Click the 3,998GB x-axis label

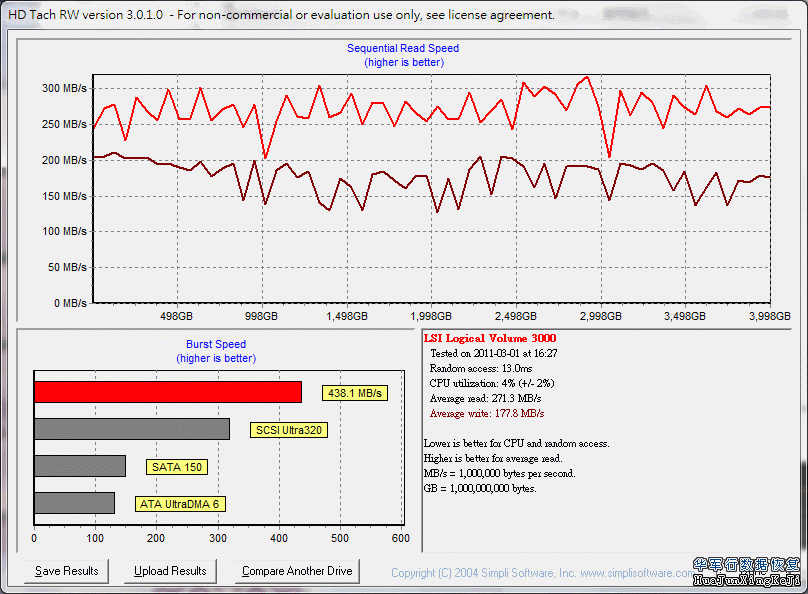coord(770,316)
